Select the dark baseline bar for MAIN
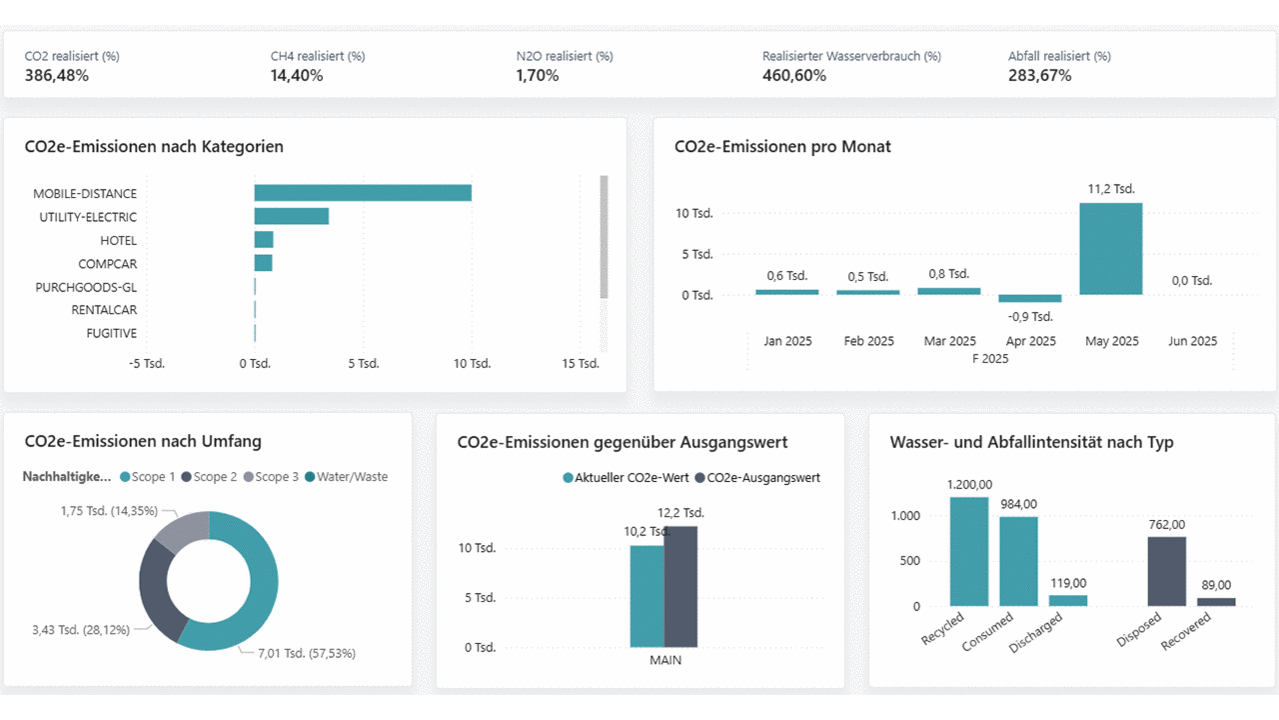Viewport: 1279px width, 720px height. pos(681,587)
